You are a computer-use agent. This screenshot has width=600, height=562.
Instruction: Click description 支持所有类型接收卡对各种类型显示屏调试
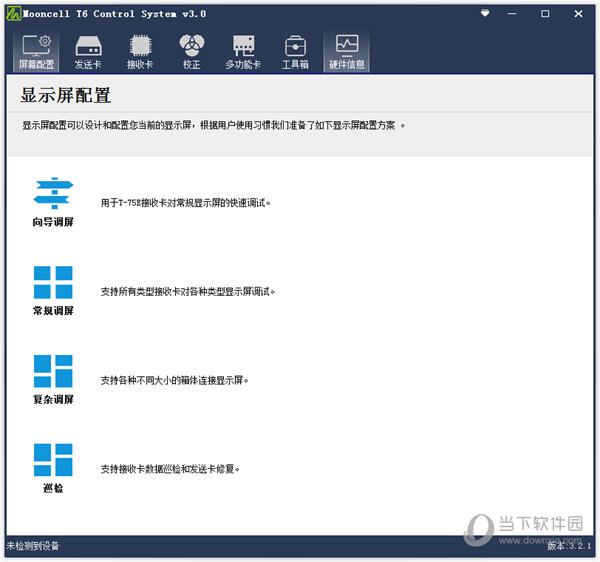(188, 292)
